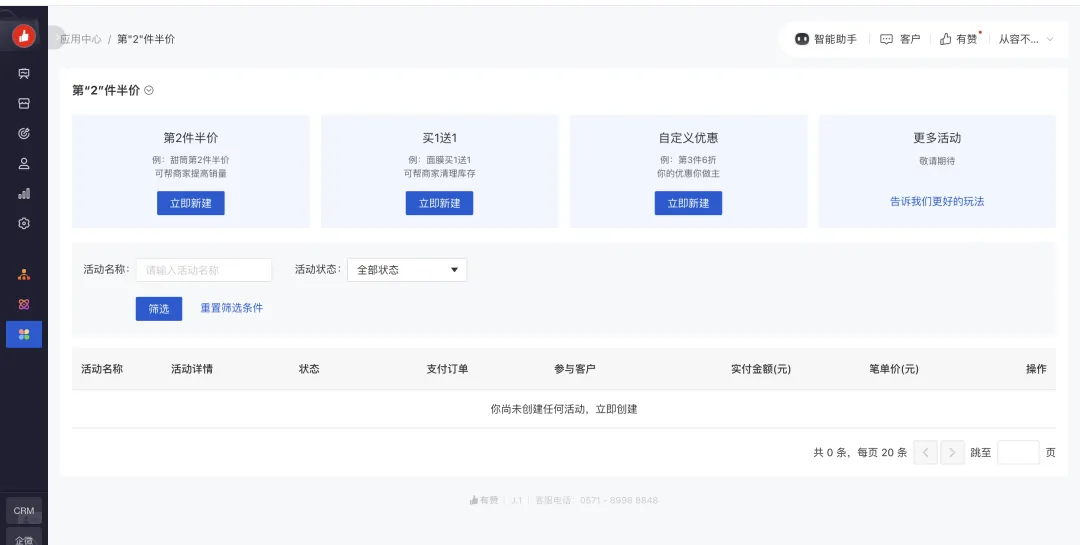1080x545 pixels.
Task: Open the 客户 item in top bar
Action: click(x=900, y=39)
